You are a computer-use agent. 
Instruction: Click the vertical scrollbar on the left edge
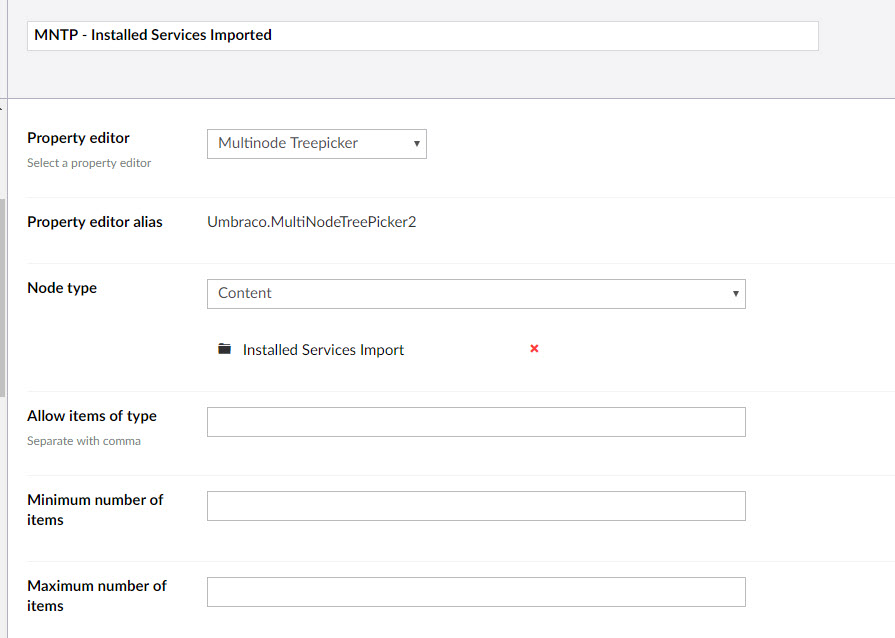[3, 300]
